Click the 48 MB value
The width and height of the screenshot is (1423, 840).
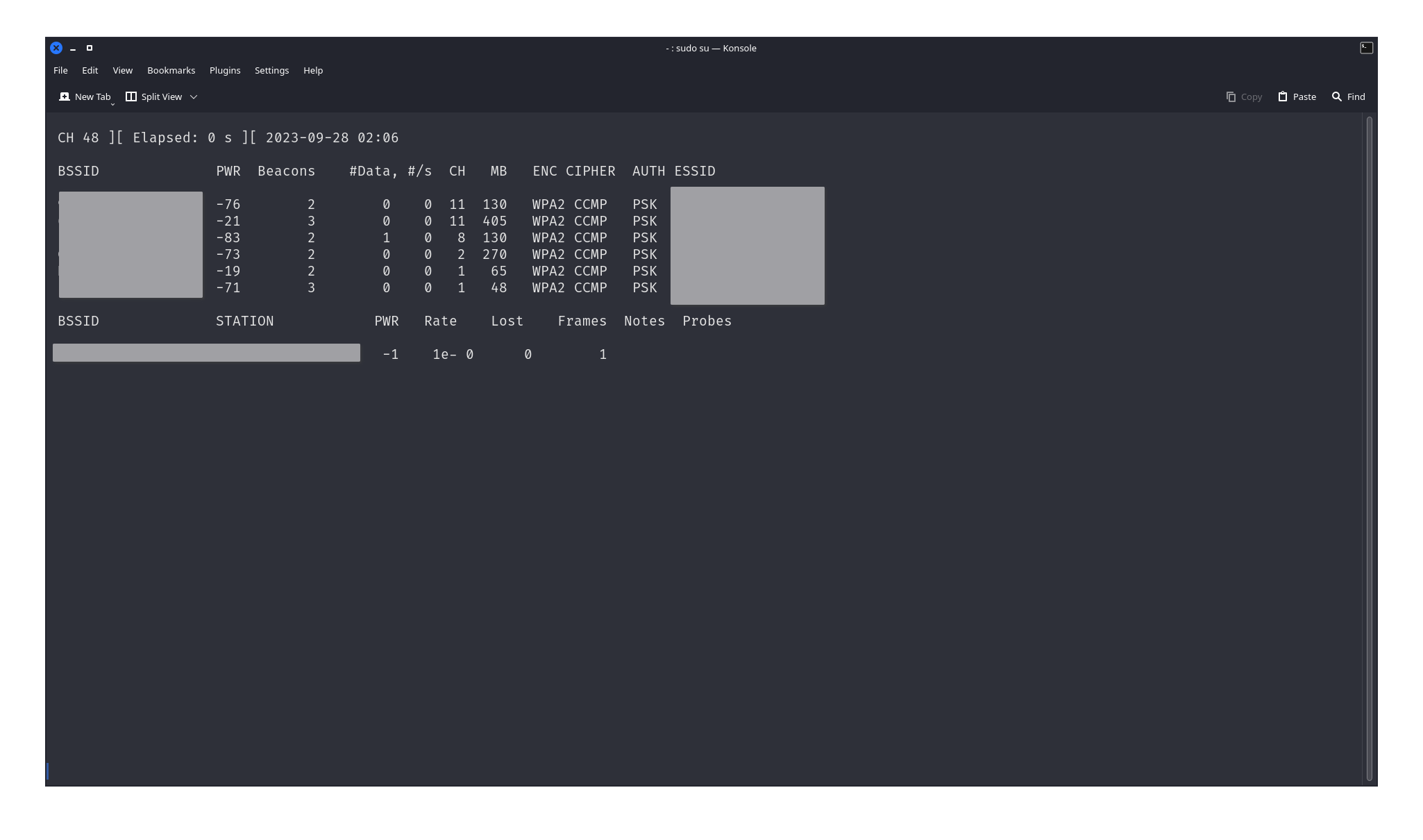pyautogui.click(x=499, y=287)
